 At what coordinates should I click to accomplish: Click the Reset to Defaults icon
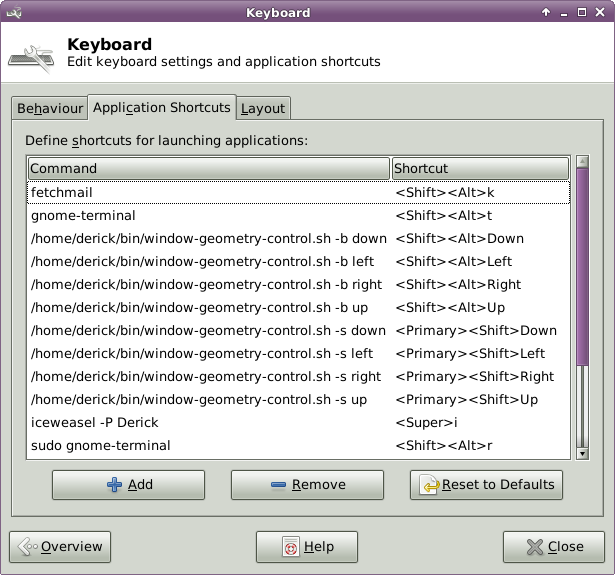pos(429,485)
